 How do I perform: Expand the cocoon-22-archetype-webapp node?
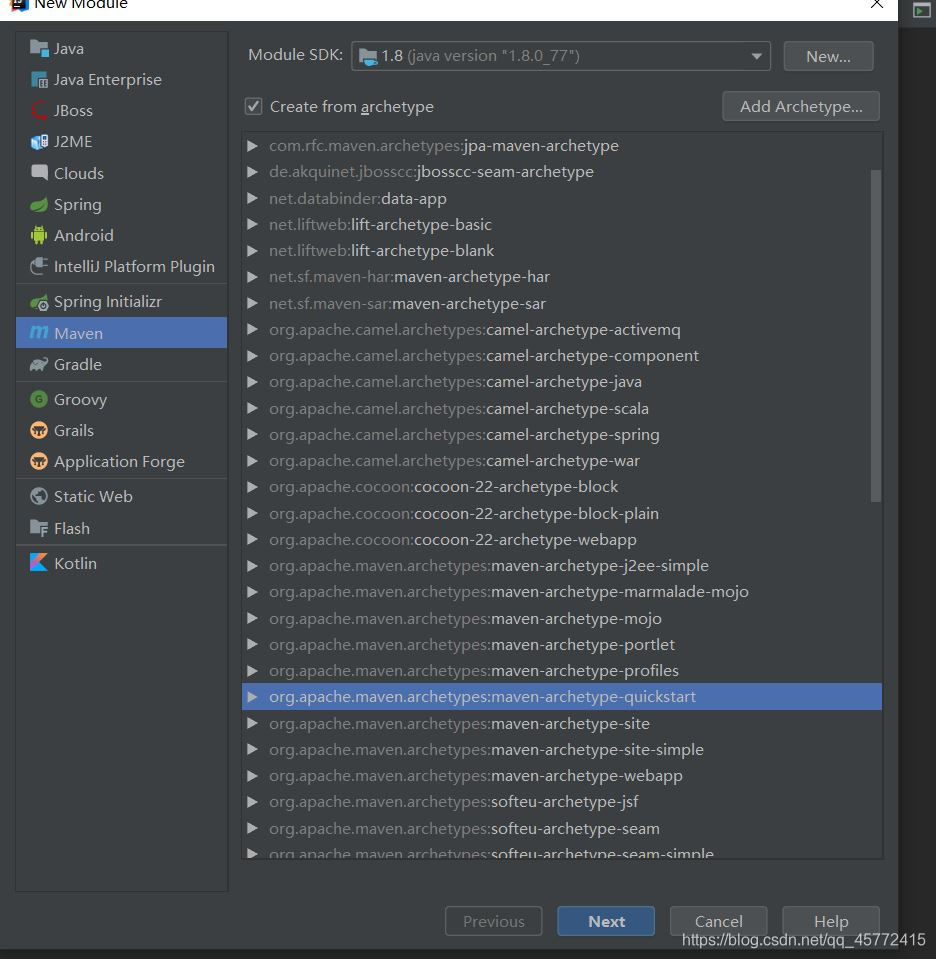pyautogui.click(x=252, y=539)
